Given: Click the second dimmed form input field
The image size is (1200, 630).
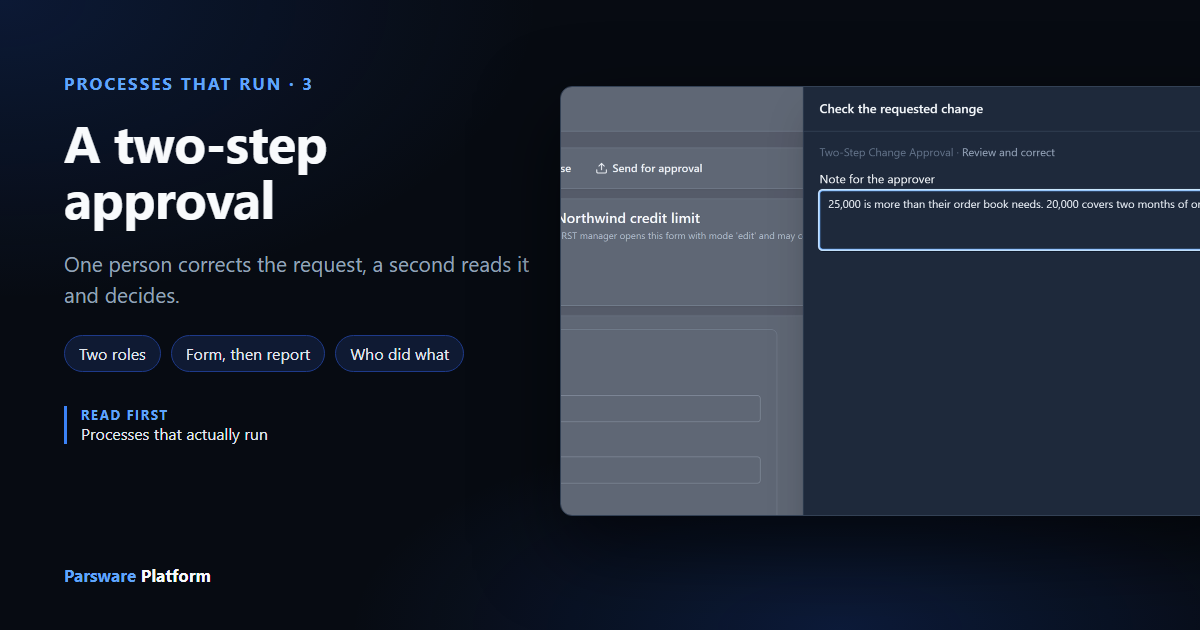Looking at the screenshot, I should [x=660, y=470].
